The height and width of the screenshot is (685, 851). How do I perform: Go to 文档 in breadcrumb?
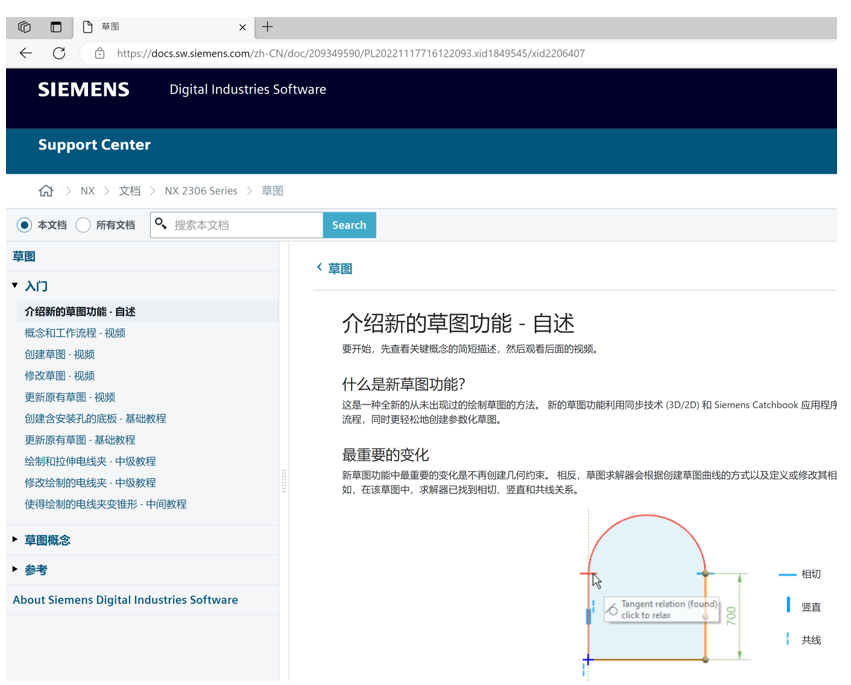[x=130, y=191]
